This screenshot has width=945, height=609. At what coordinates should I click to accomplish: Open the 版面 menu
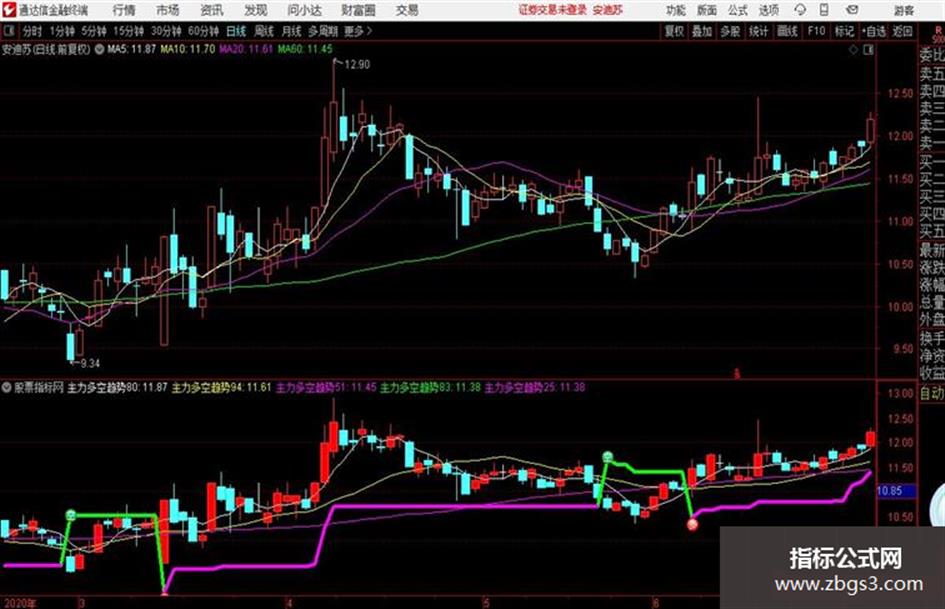tap(706, 10)
